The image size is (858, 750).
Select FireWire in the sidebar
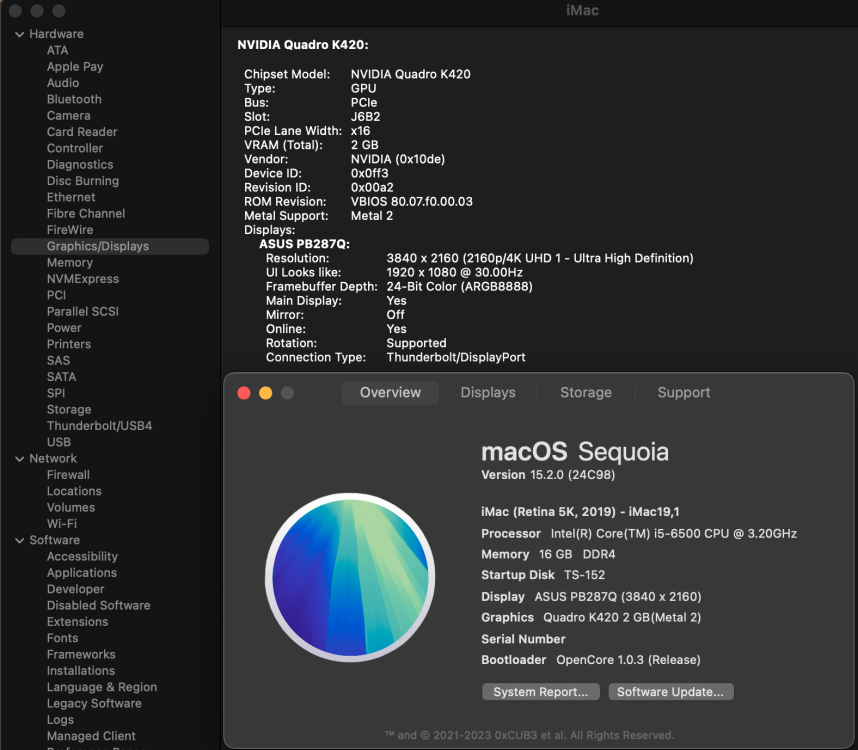pos(70,230)
